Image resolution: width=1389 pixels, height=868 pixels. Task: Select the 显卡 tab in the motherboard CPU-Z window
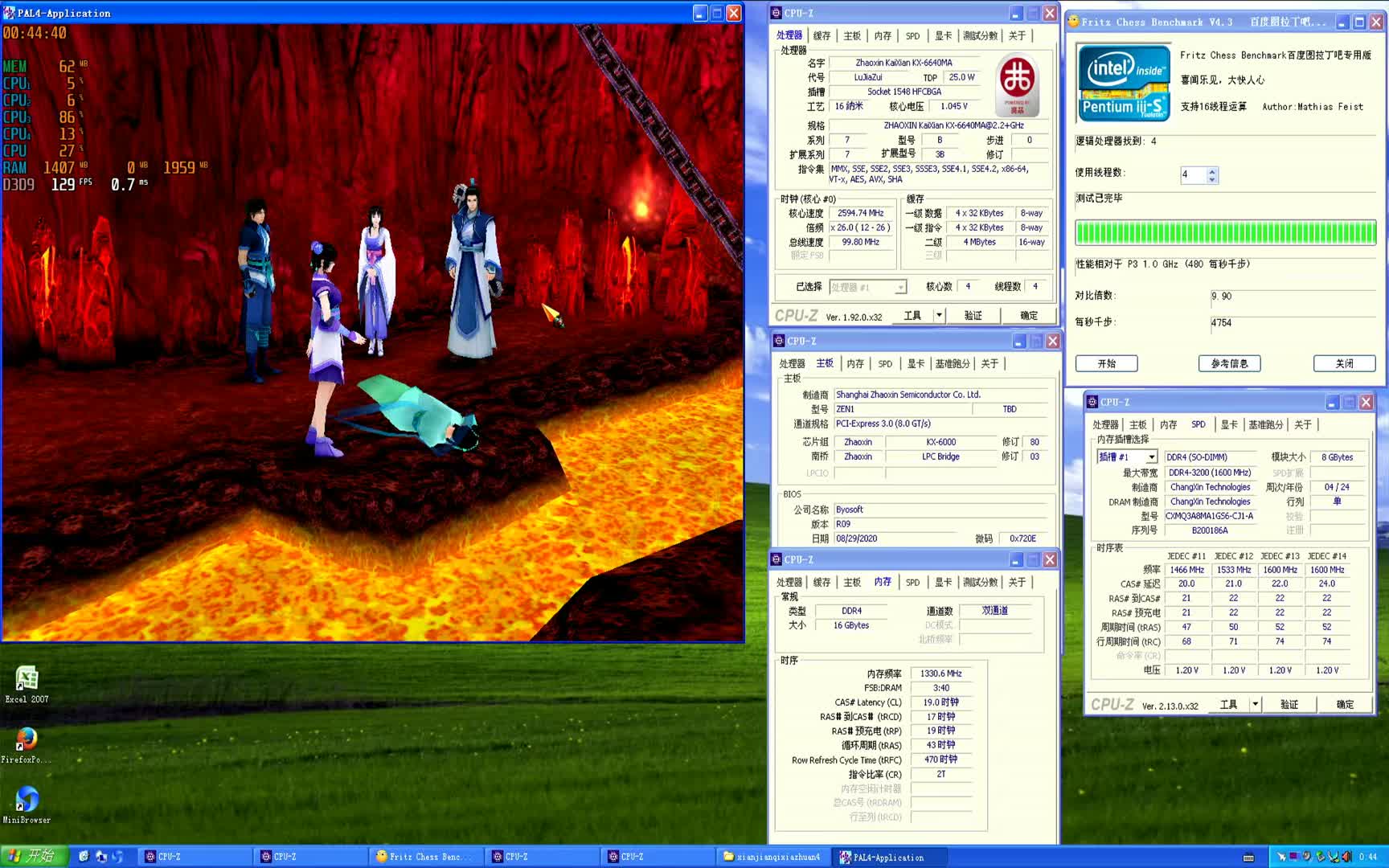[x=916, y=364]
